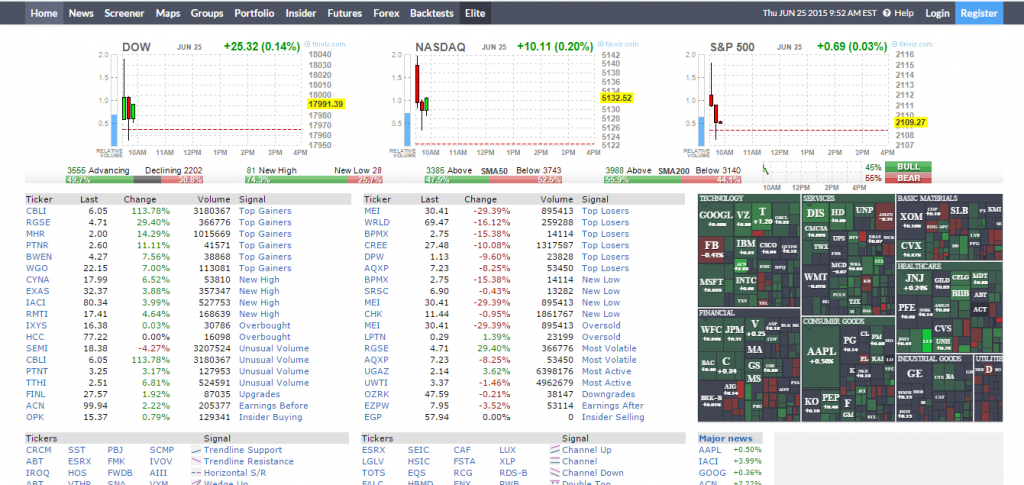Select the Insider Selling signal link
Viewport: 1024px width, 485px height.
pyautogui.click(x=613, y=417)
